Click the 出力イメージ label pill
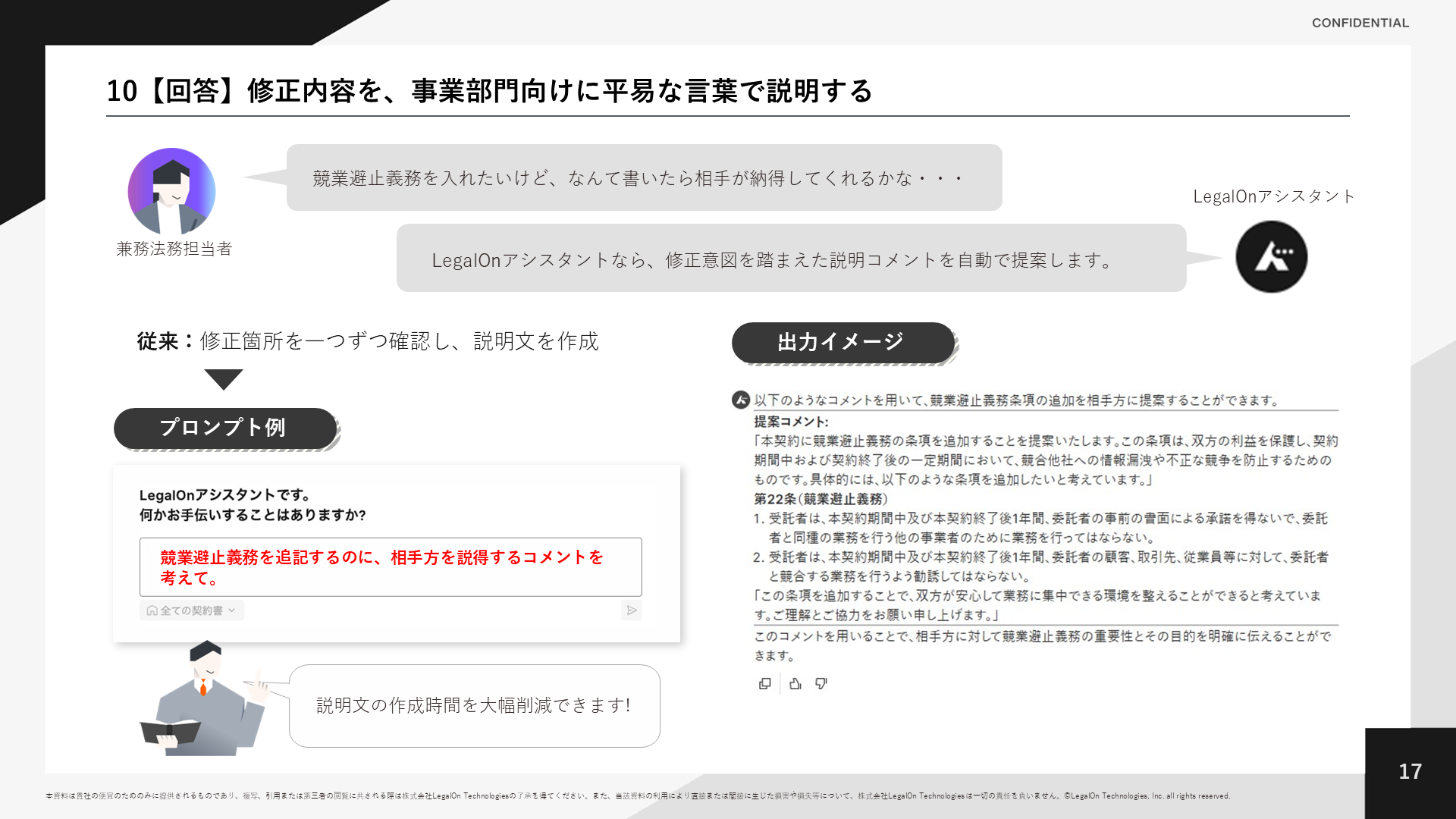The width and height of the screenshot is (1456, 819). (842, 342)
